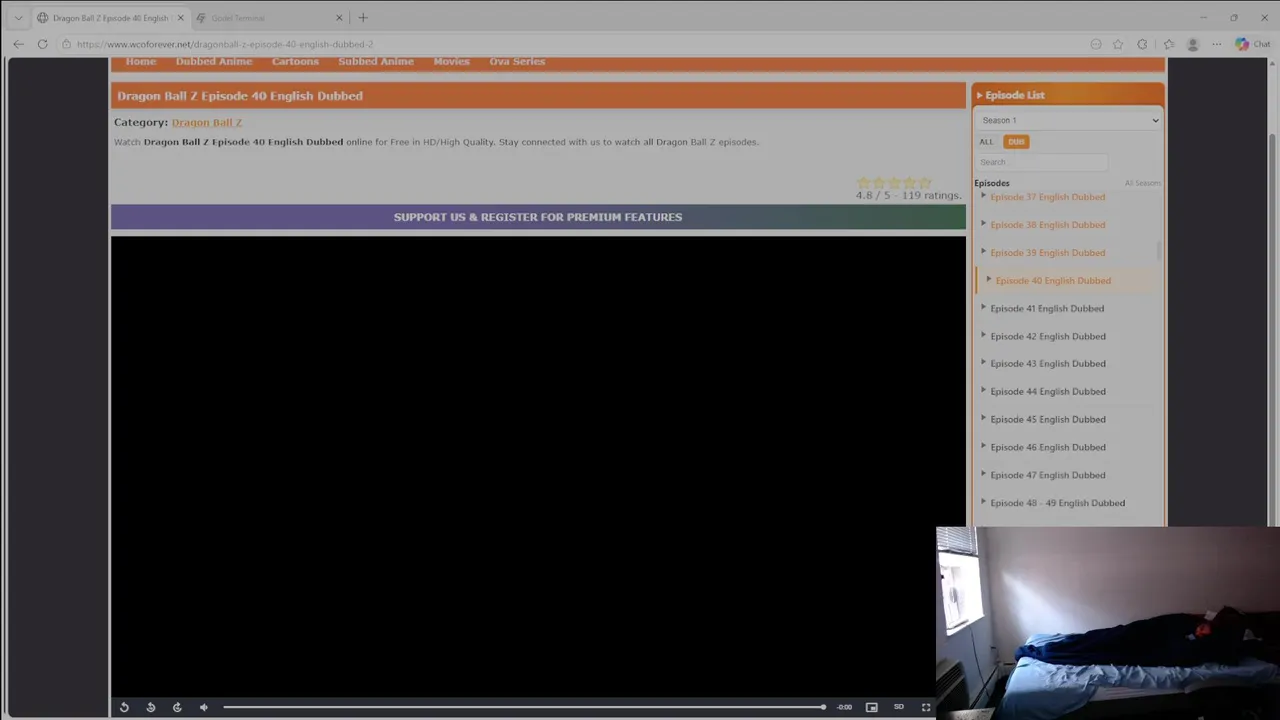The height and width of the screenshot is (720, 1280).
Task: Replay the video from the start
Action: [x=124, y=707]
